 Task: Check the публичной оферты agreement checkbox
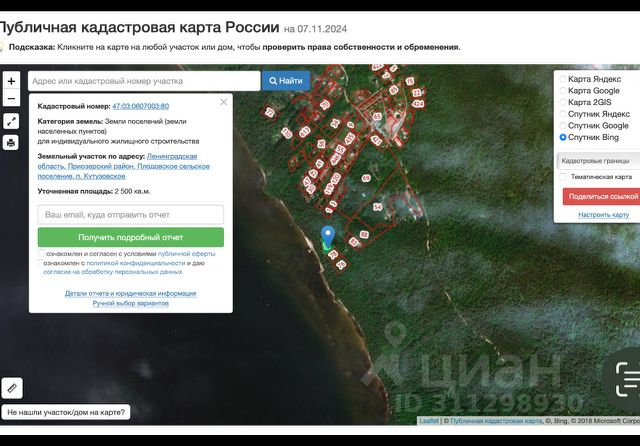click(41, 253)
